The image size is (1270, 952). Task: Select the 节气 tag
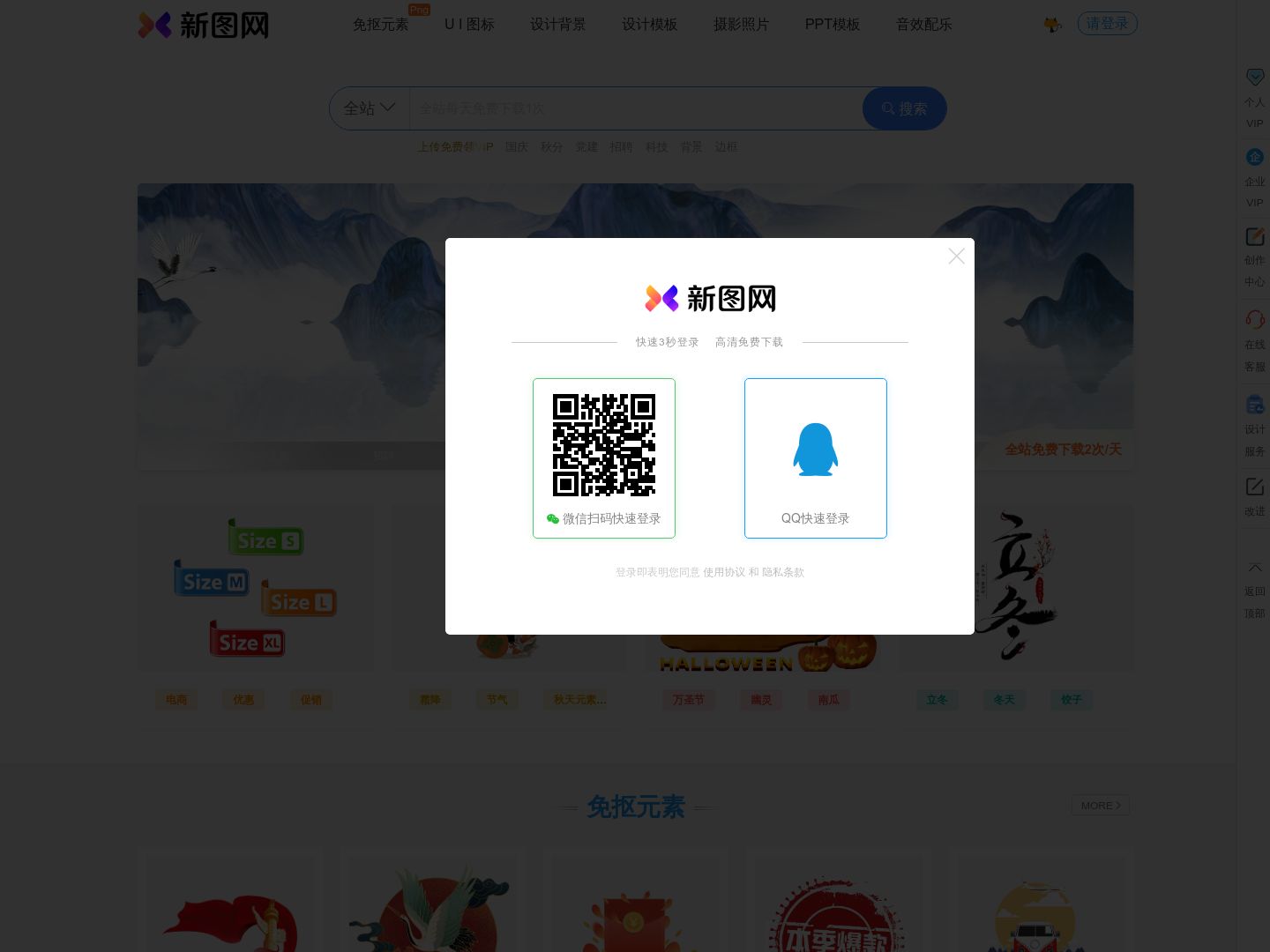coord(497,699)
